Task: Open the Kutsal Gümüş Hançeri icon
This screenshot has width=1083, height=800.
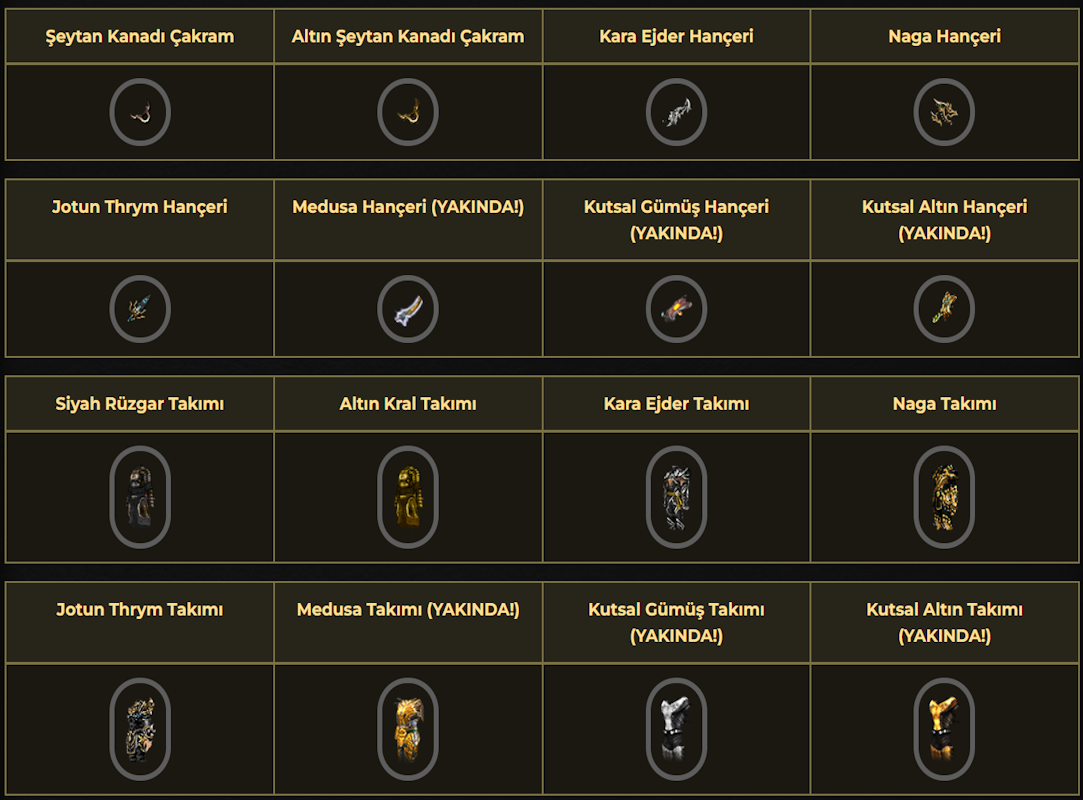Action: click(x=677, y=309)
